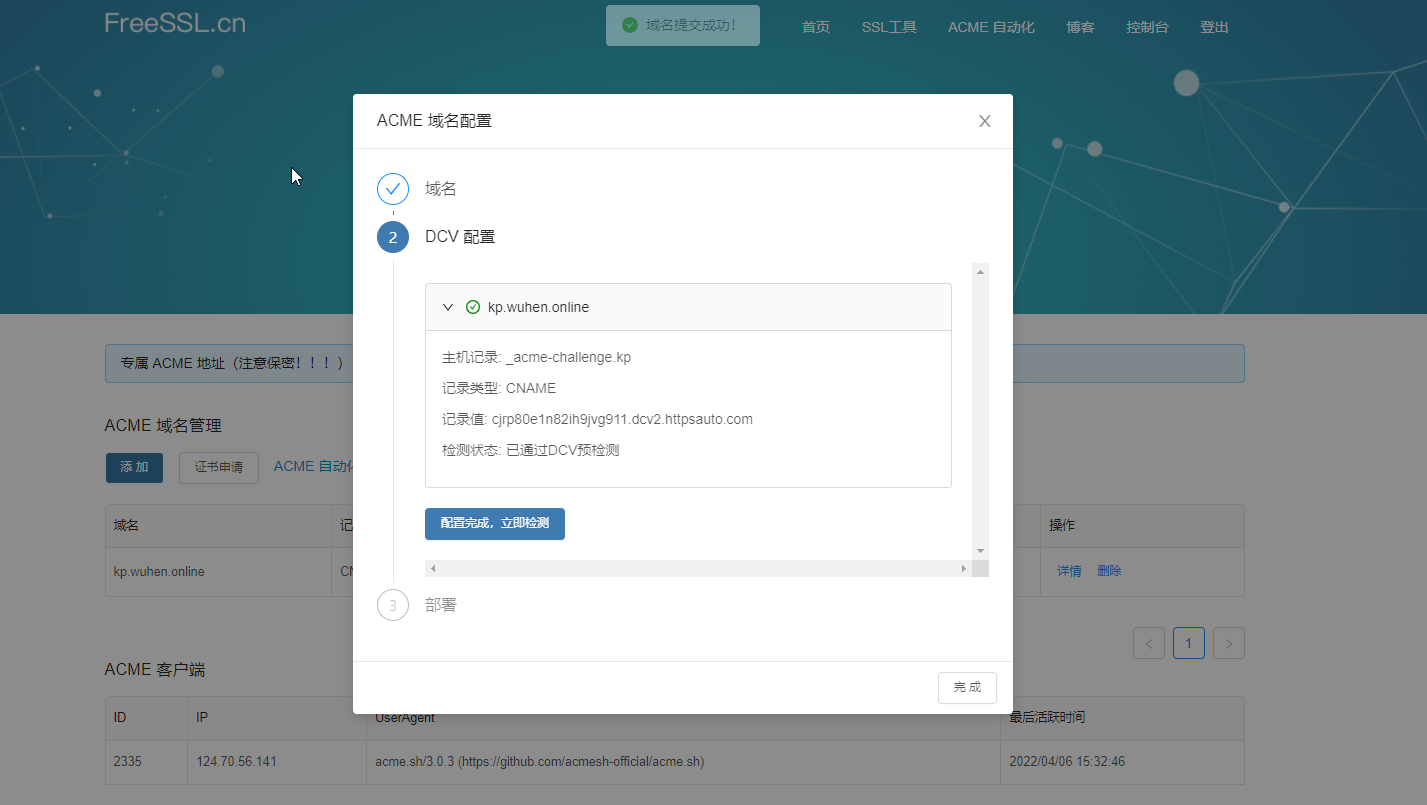Click the FreeSSL.cn logo
The image size is (1427, 805).
tap(175, 23)
